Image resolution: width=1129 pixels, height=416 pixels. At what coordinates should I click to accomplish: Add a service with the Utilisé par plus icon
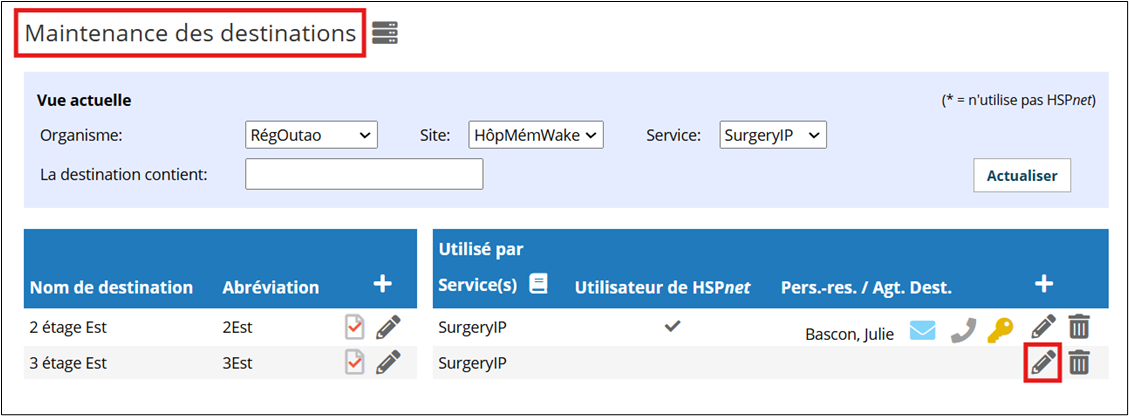(x=1043, y=284)
